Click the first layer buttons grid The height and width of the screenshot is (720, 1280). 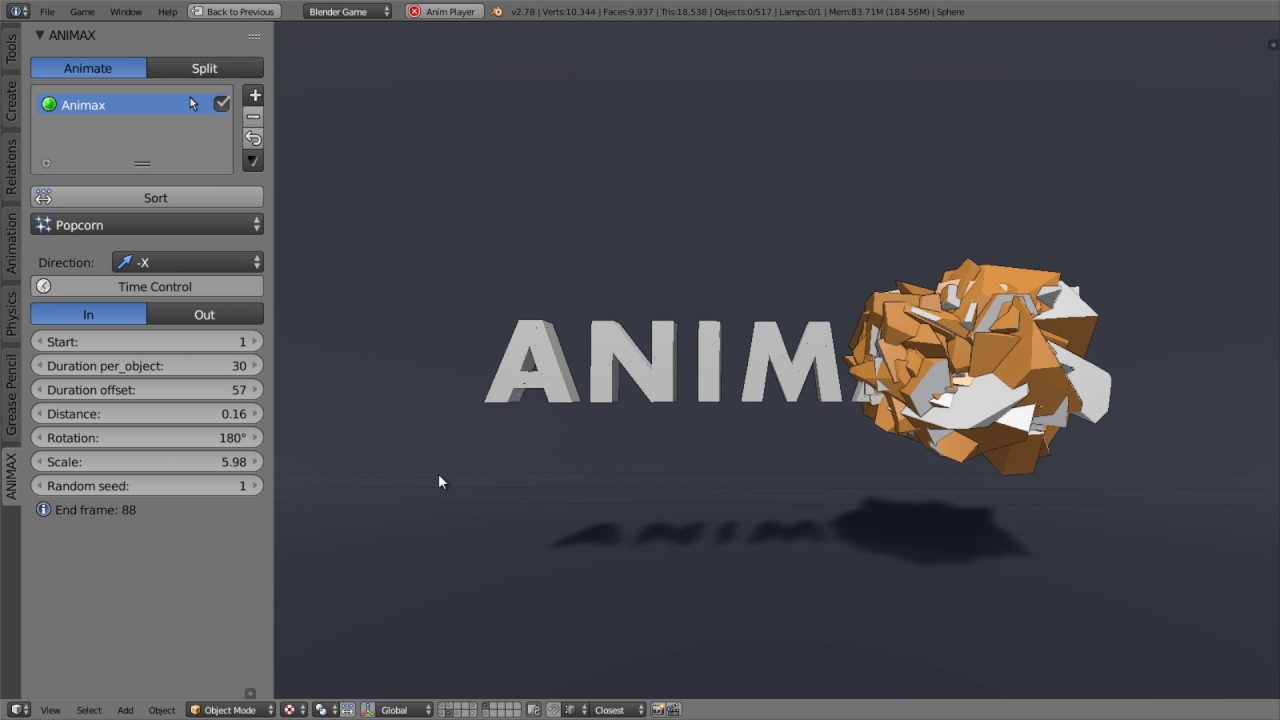[x=457, y=710]
